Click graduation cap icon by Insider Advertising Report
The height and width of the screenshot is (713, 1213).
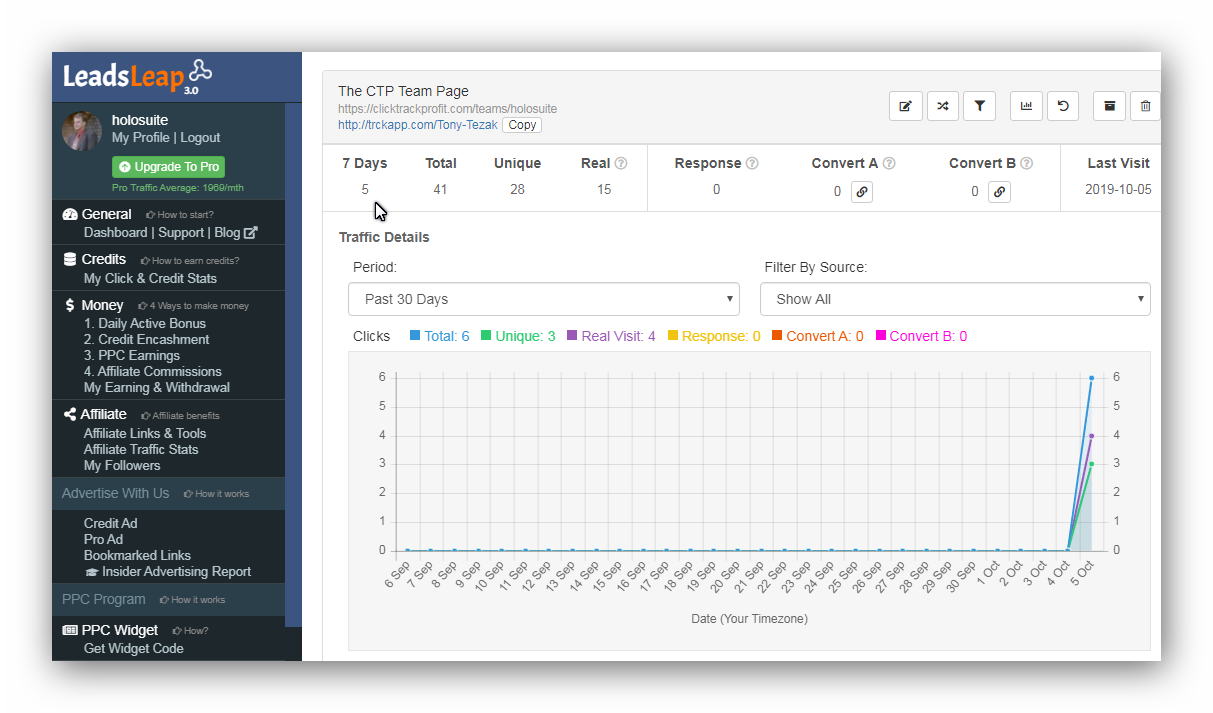pyautogui.click(x=92, y=572)
